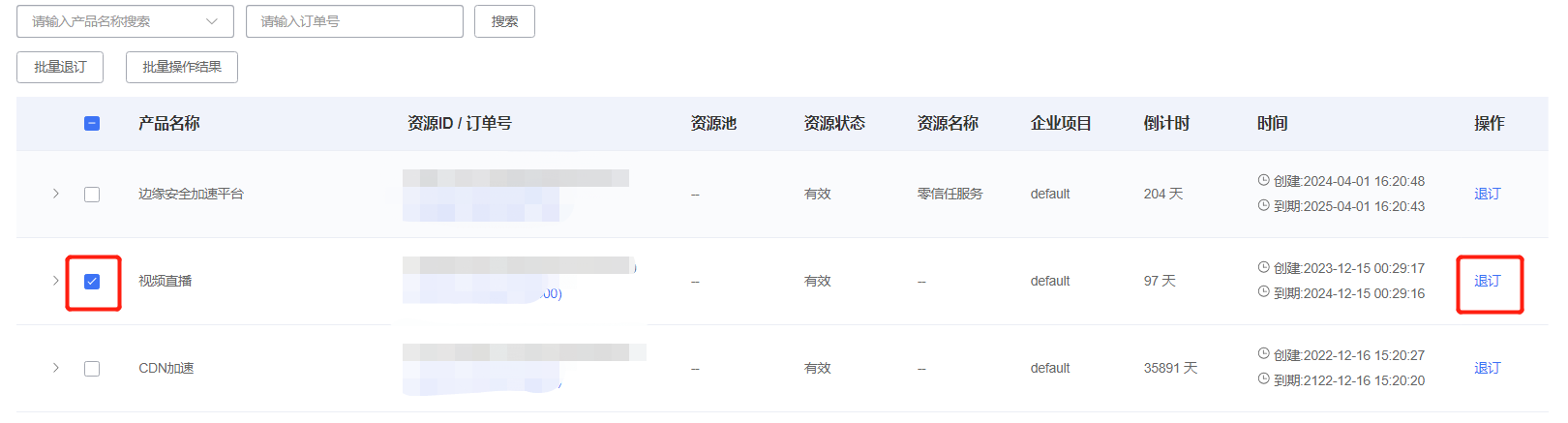Click 退订 for 视频直播
Viewport: 1568px width, 423px height.
coord(1488,281)
